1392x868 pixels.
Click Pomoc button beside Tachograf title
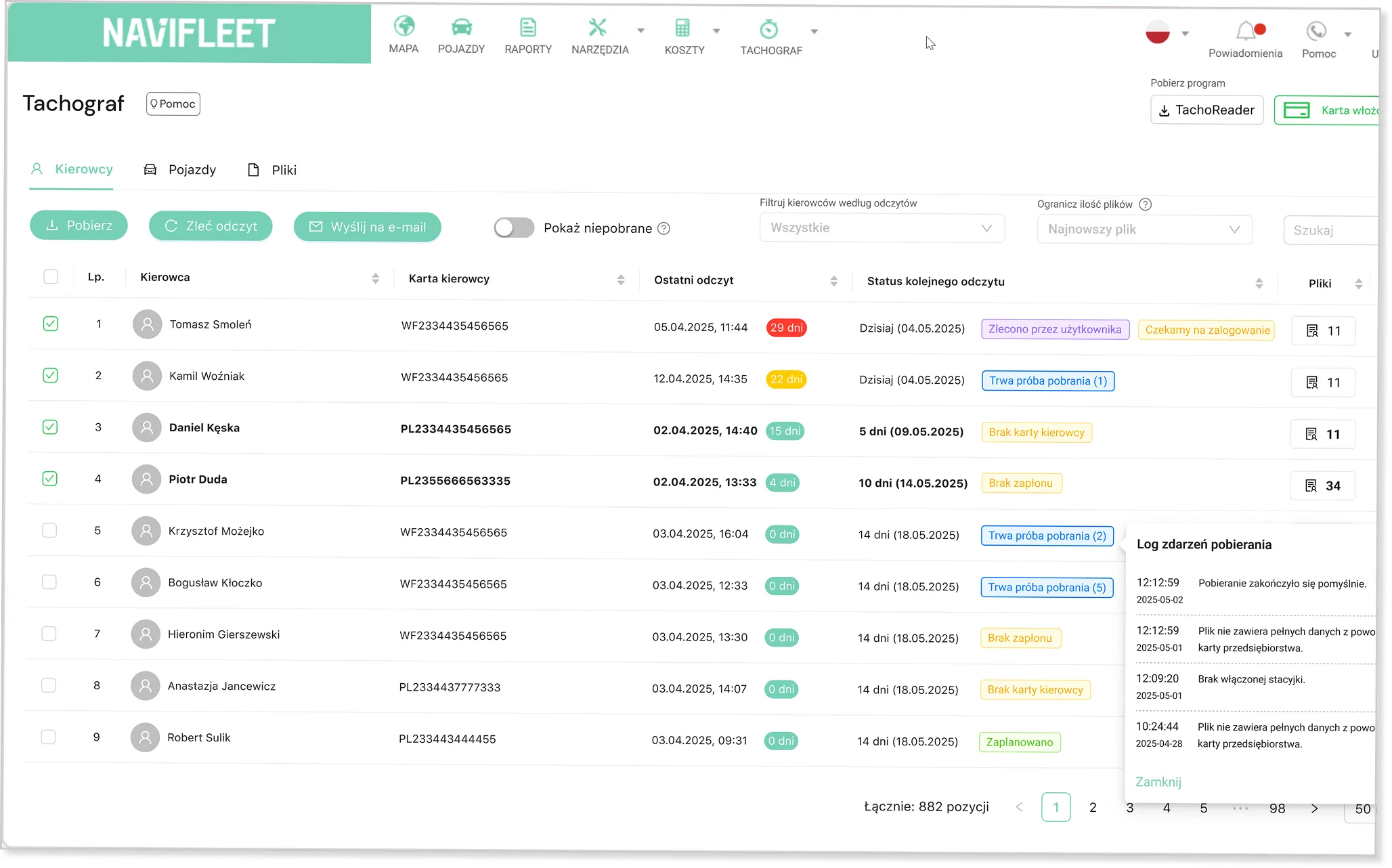point(173,104)
